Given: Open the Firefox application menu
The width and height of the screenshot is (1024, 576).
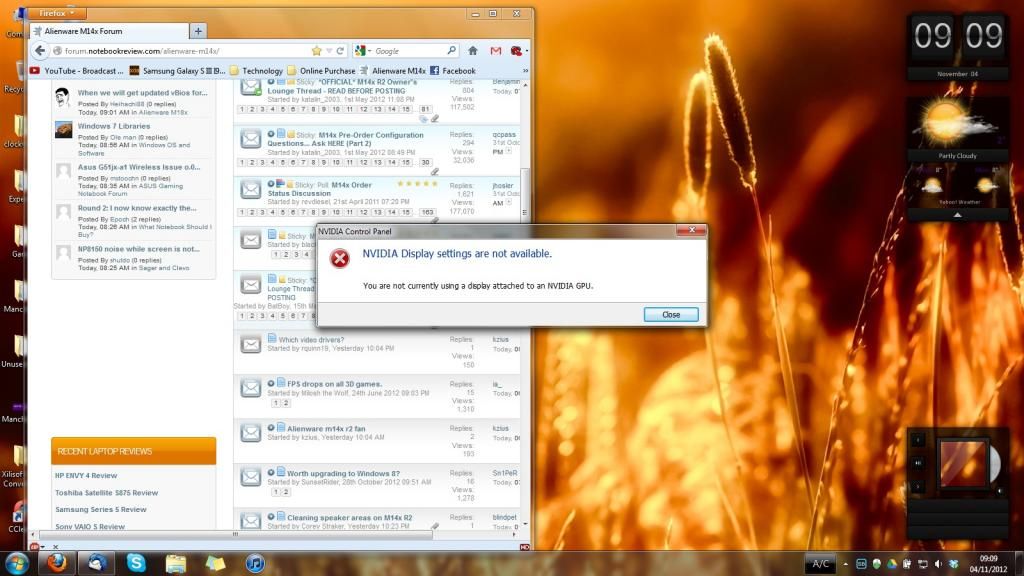Looking at the screenshot, I should click(x=57, y=13).
